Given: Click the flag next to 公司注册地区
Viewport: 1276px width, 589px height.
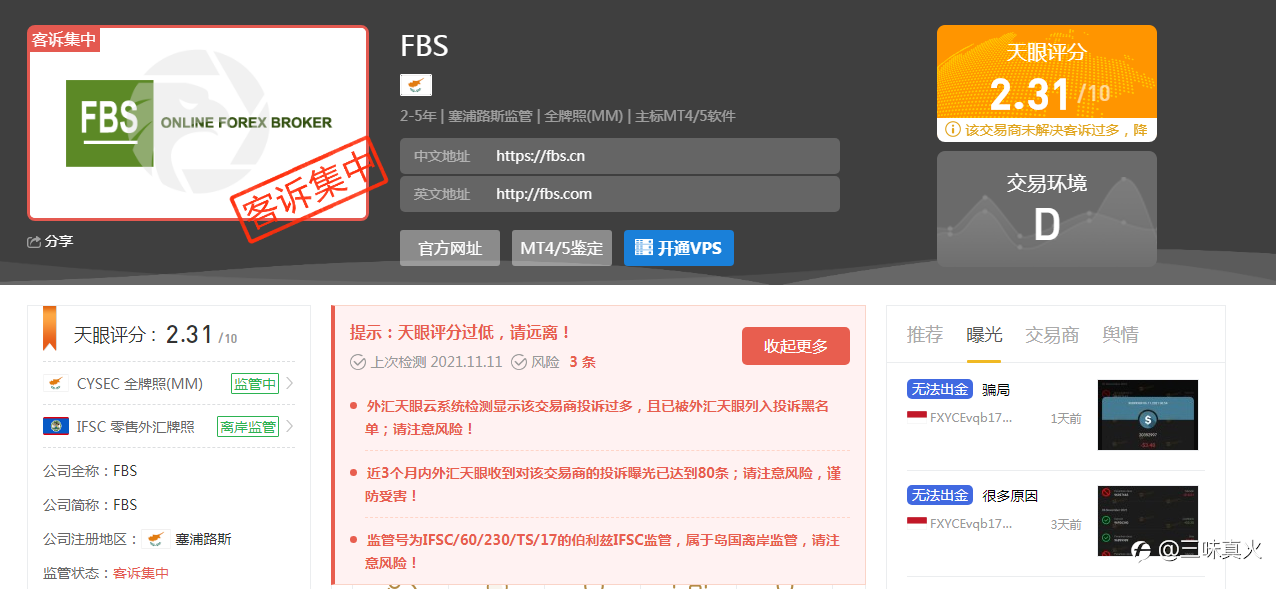Looking at the screenshot, I should (155, 539).
